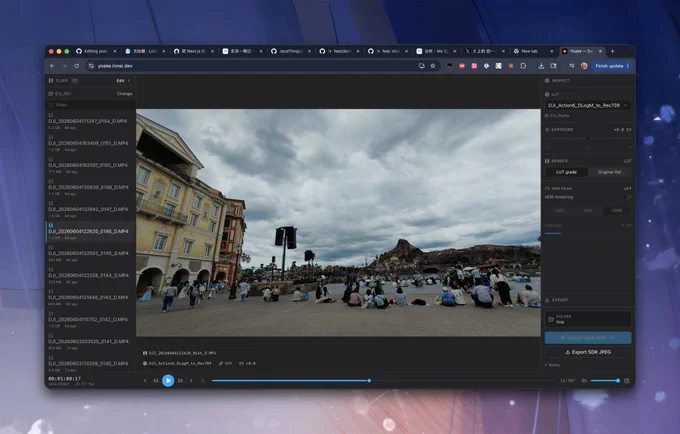Switch render to Original flat
680x434 pixels.
point(609,172)
